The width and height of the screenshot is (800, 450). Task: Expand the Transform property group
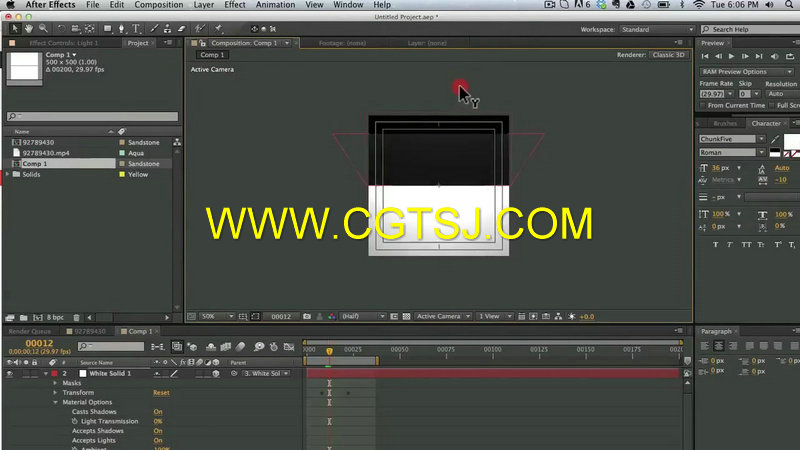55,393
